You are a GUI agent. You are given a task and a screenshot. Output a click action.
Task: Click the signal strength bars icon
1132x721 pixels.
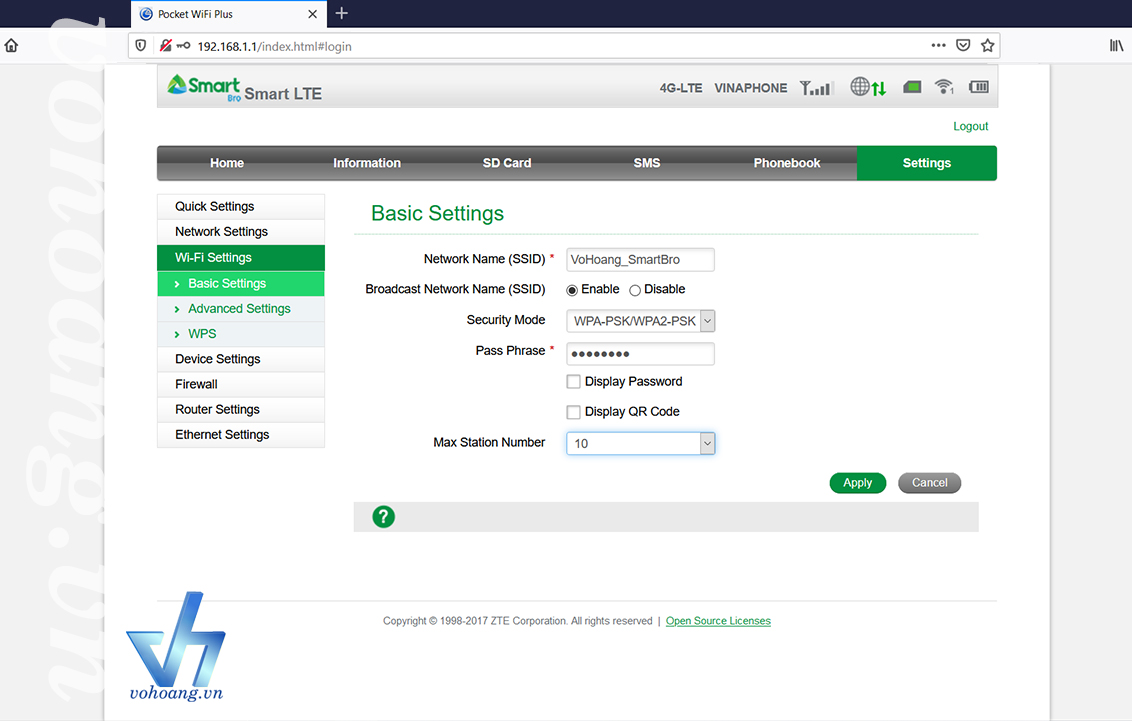point(817,88)
